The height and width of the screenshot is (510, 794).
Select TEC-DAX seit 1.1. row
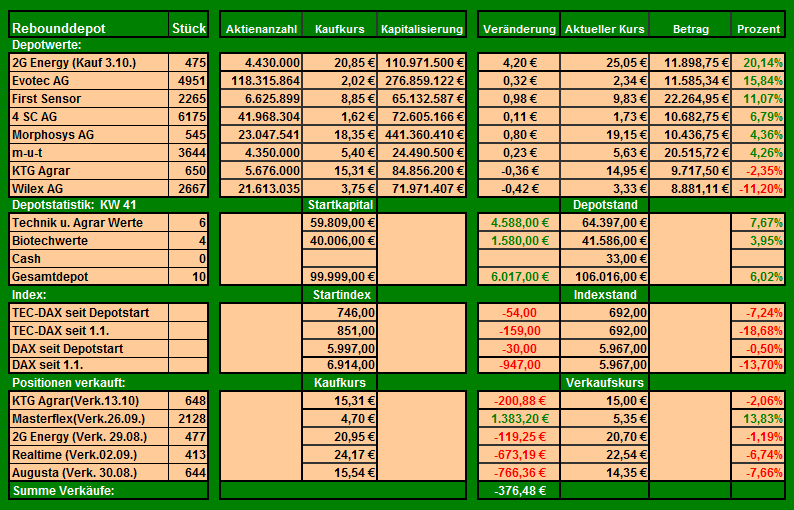[x=89, y=331]
